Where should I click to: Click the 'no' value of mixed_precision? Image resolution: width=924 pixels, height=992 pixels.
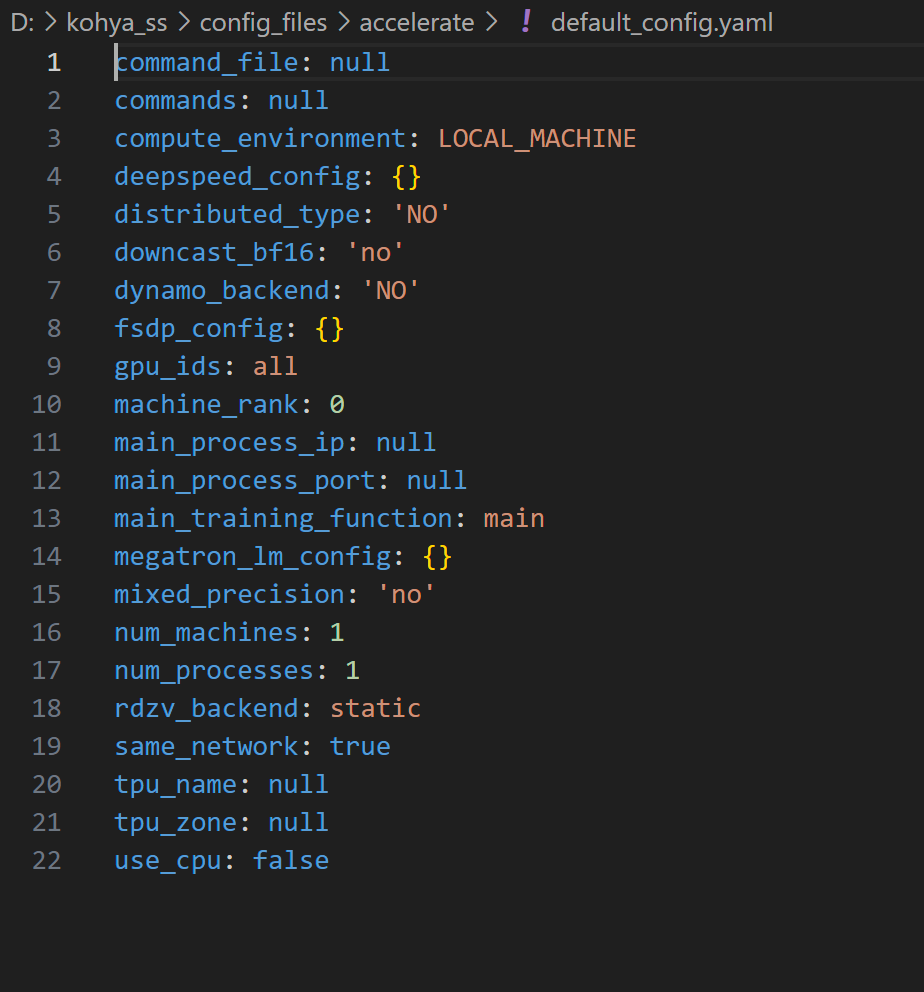pos(406,594)
